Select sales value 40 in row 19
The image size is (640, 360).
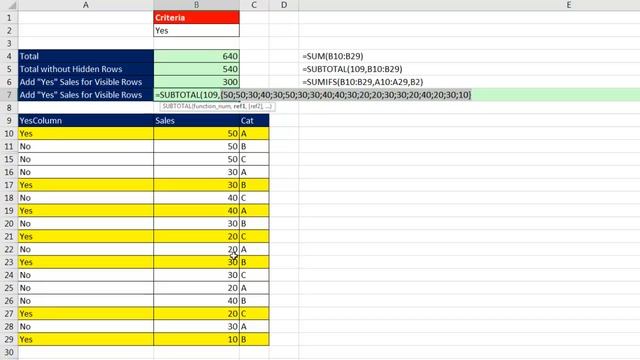click(196, 211)
